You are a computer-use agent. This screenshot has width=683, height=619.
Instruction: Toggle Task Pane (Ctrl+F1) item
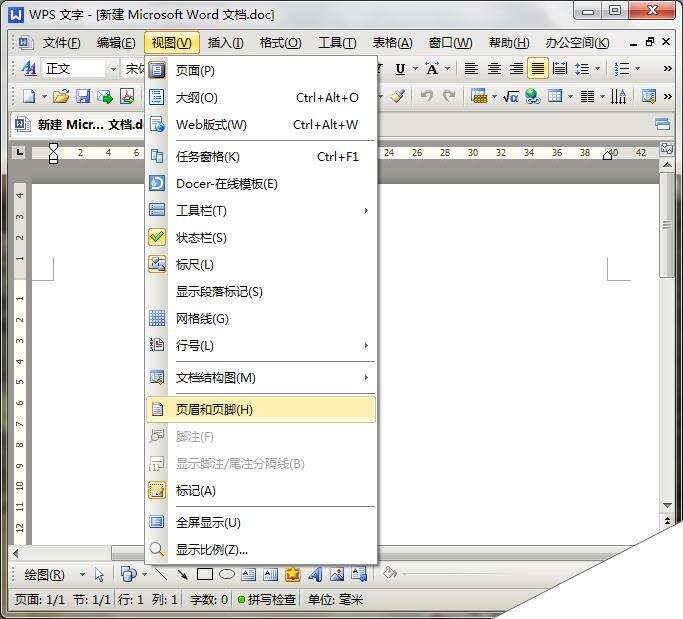(x=261, y=156)
